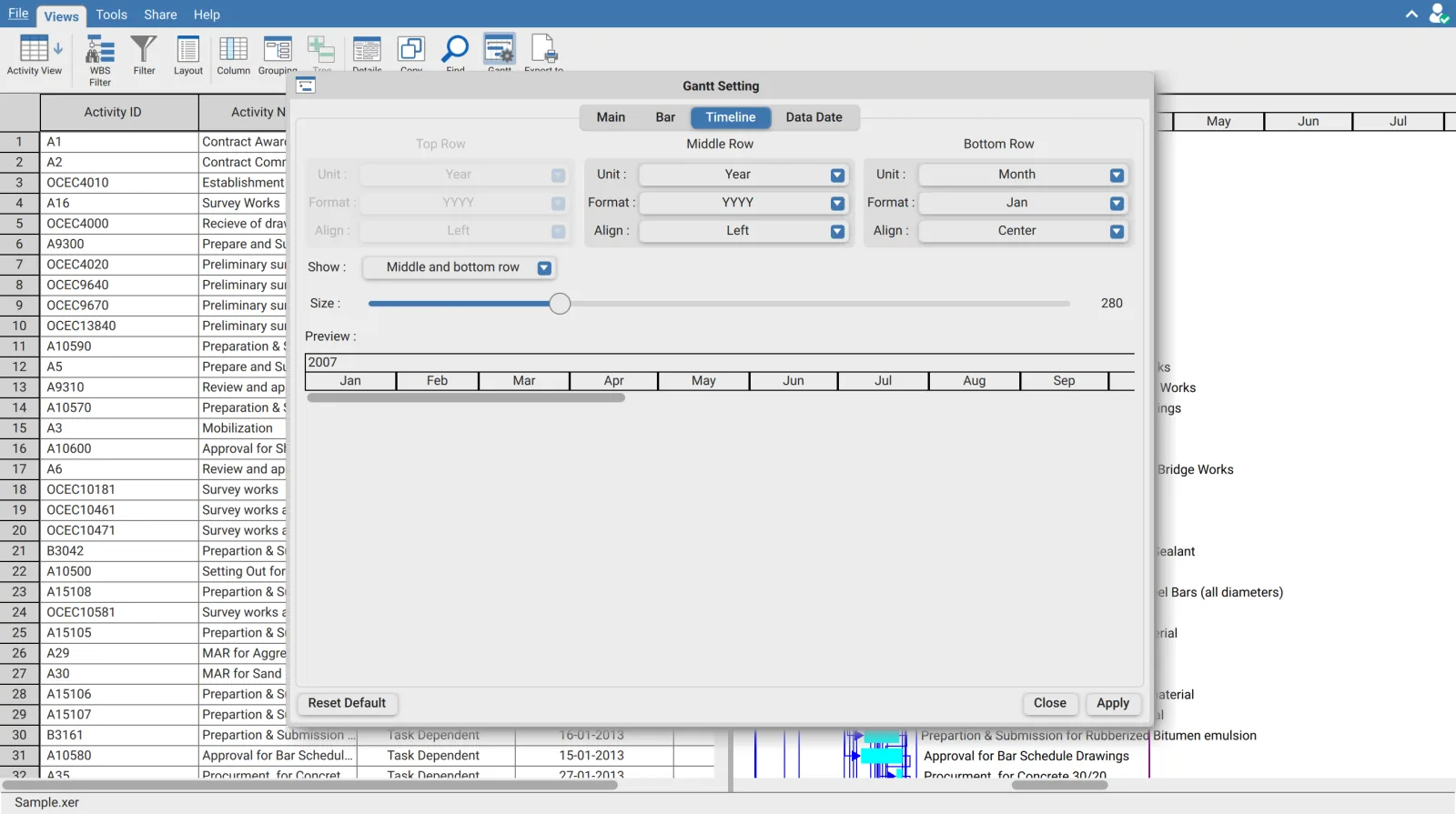Open the Activity View toolbar icon

[x=35, y=55]
